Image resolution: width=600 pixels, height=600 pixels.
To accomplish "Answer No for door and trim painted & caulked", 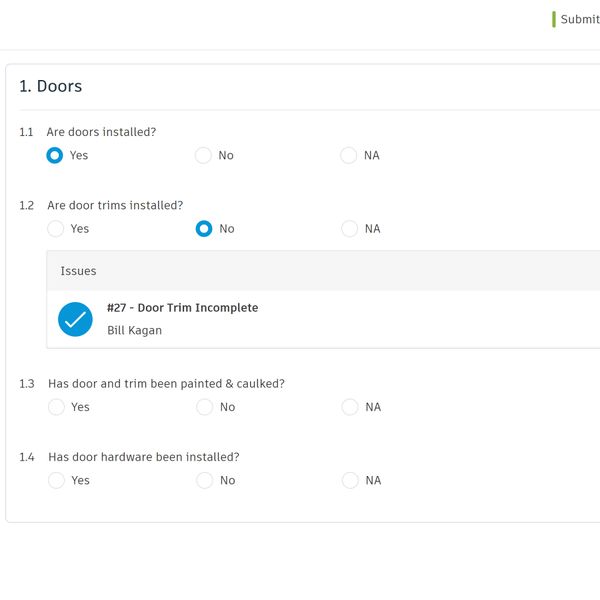I will (204, 407).
